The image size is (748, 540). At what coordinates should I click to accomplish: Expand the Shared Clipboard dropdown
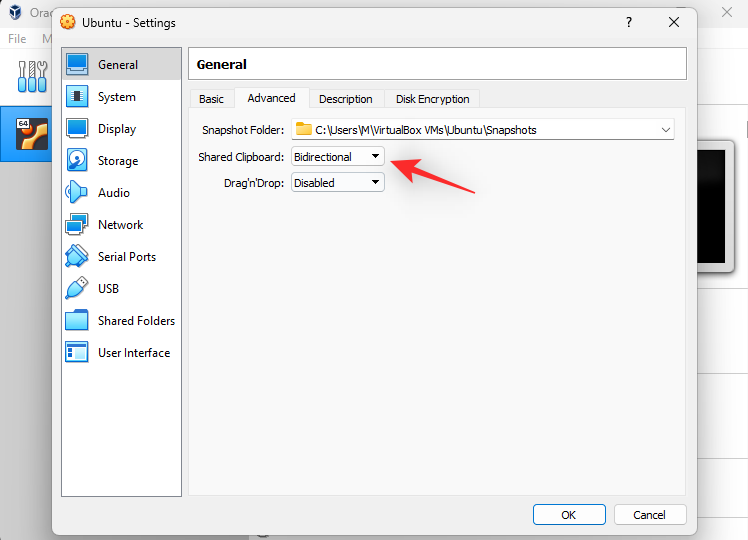pyautogui.click(x=338, y=157)
